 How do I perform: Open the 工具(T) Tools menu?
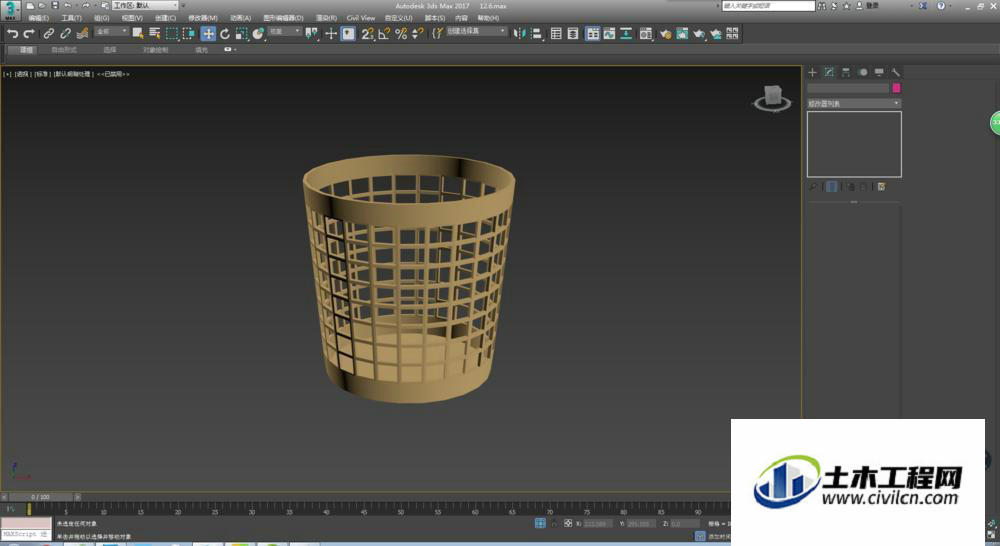[71, 18]
